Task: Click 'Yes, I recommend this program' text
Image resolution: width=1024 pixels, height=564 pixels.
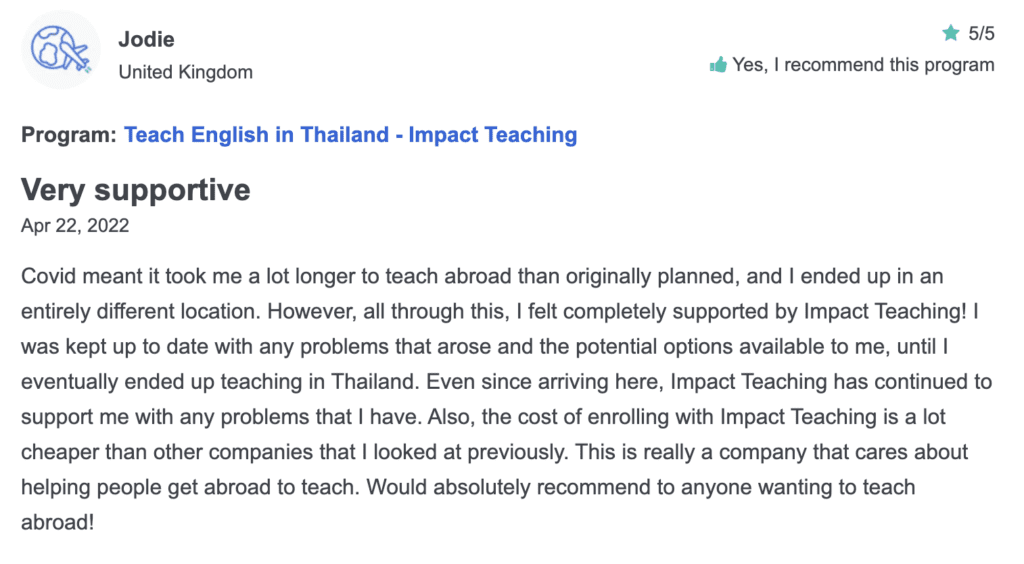Action: pos(863,65)
